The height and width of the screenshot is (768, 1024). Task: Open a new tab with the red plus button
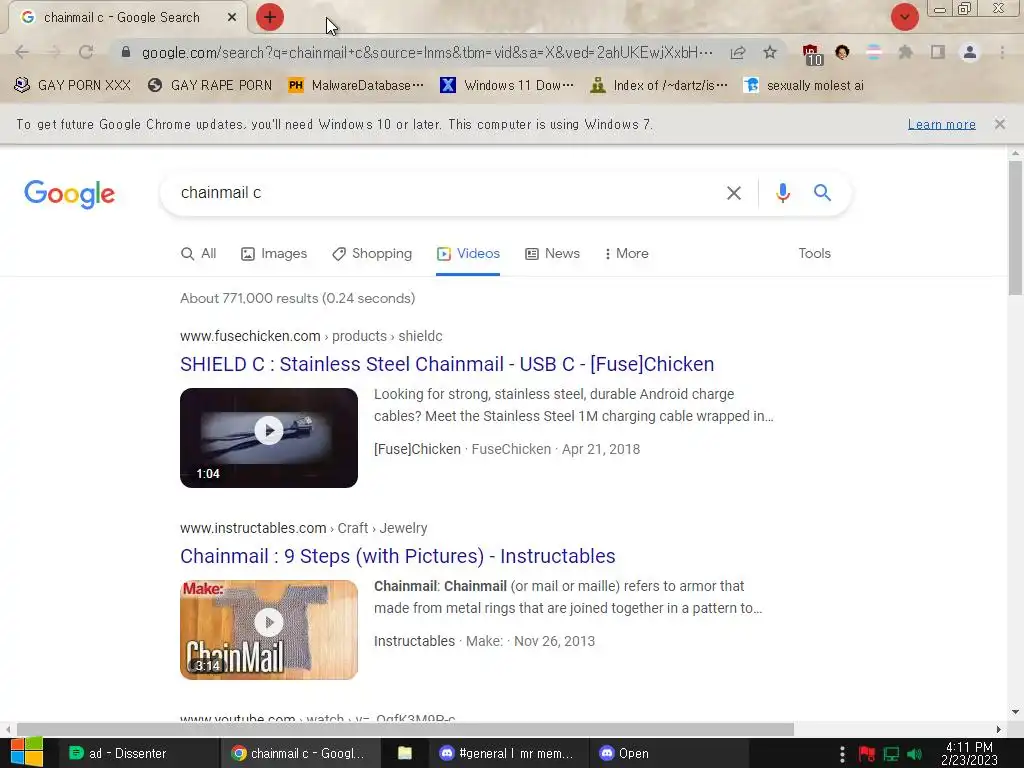pyautogui.click(x=270, y=17)
